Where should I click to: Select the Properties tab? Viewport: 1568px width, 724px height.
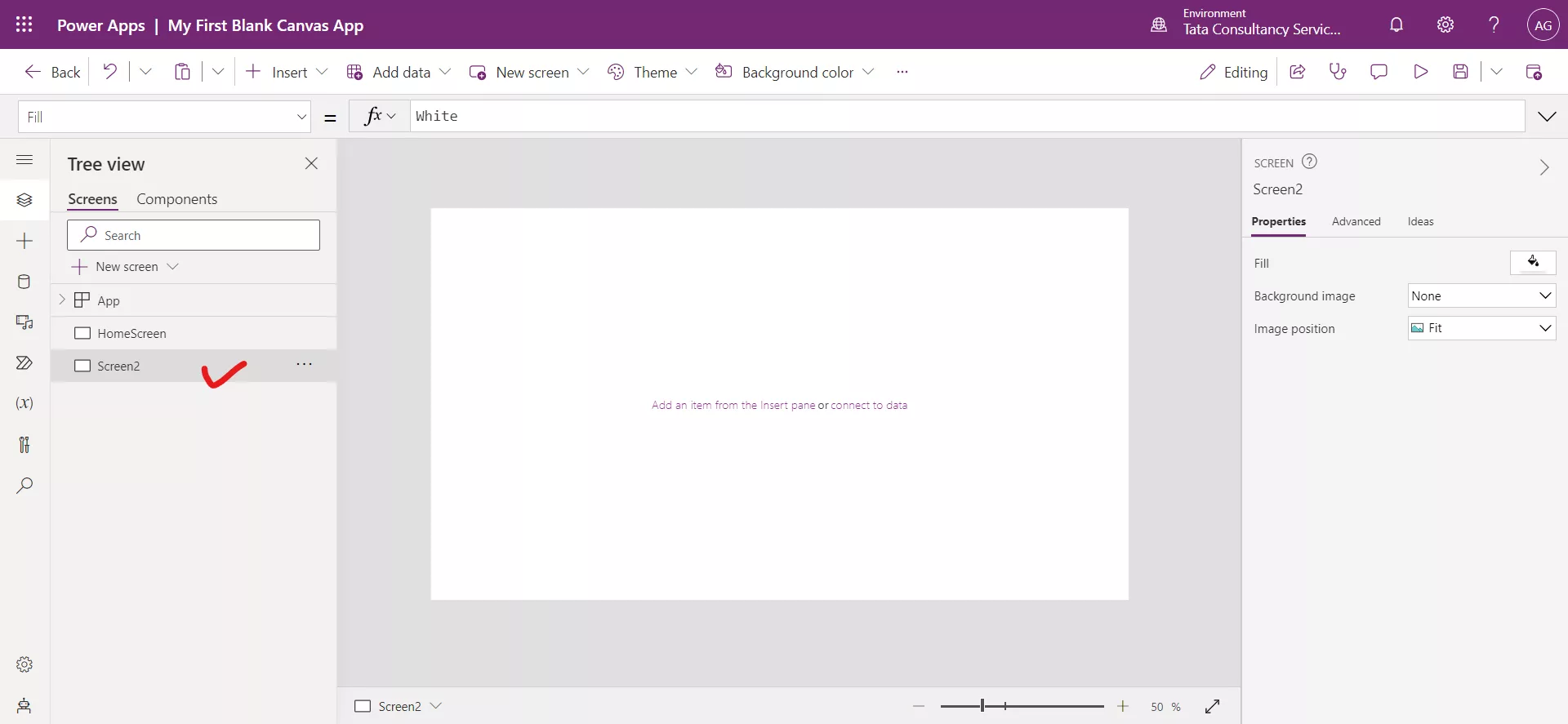pyautogui.click(x=1278, y=221)
